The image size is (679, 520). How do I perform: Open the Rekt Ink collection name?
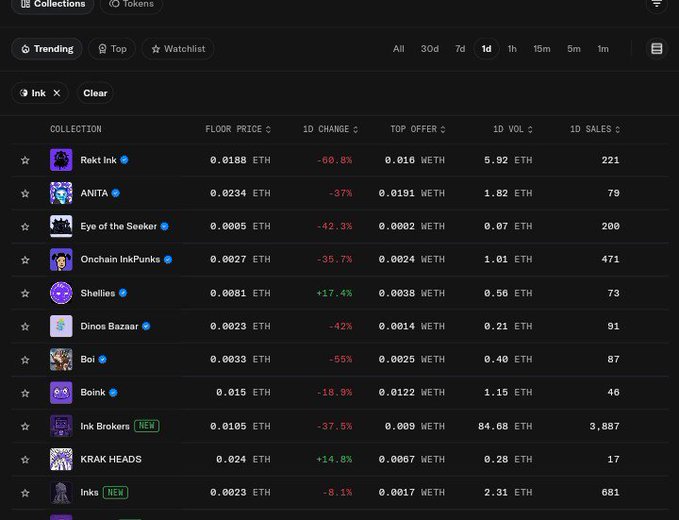(x=98, y=160)
